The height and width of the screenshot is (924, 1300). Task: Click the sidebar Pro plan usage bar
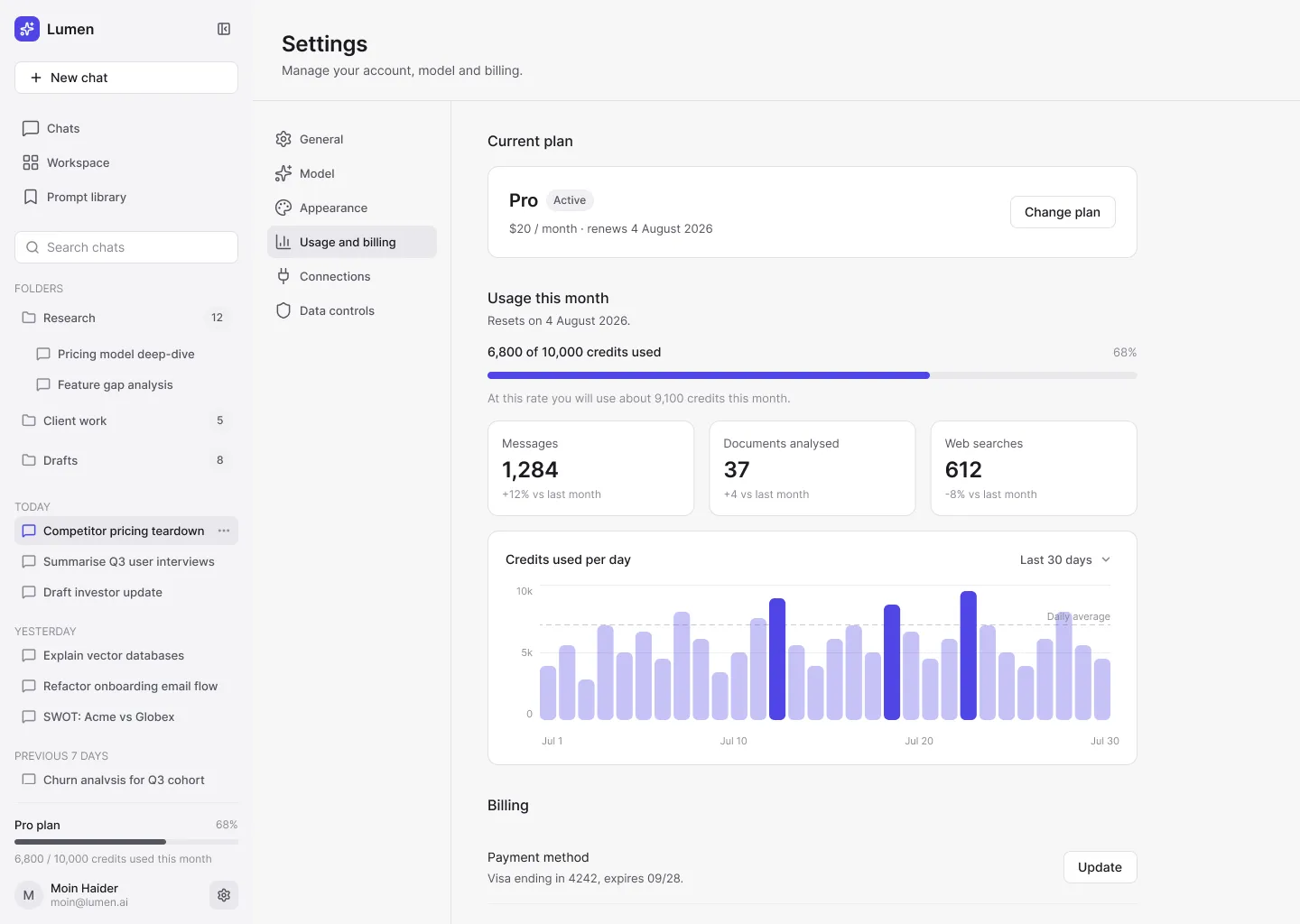(126, 842)
